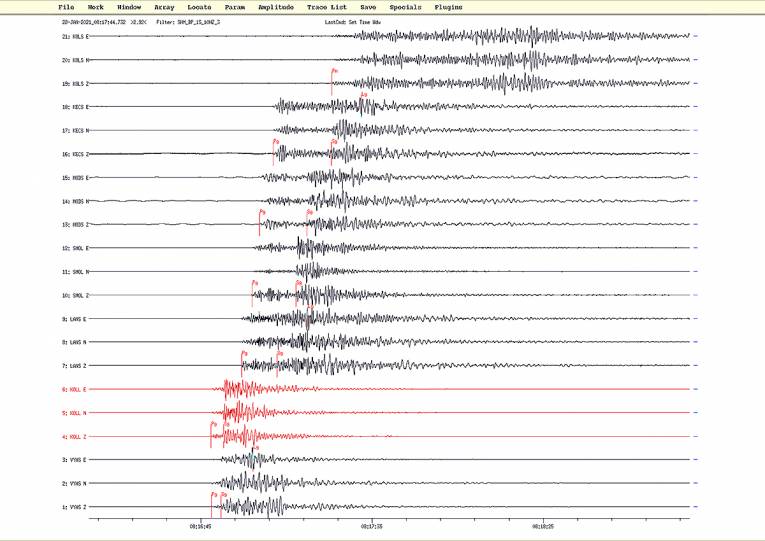
Task: Expand the Param menu
Action: point(235,7)
